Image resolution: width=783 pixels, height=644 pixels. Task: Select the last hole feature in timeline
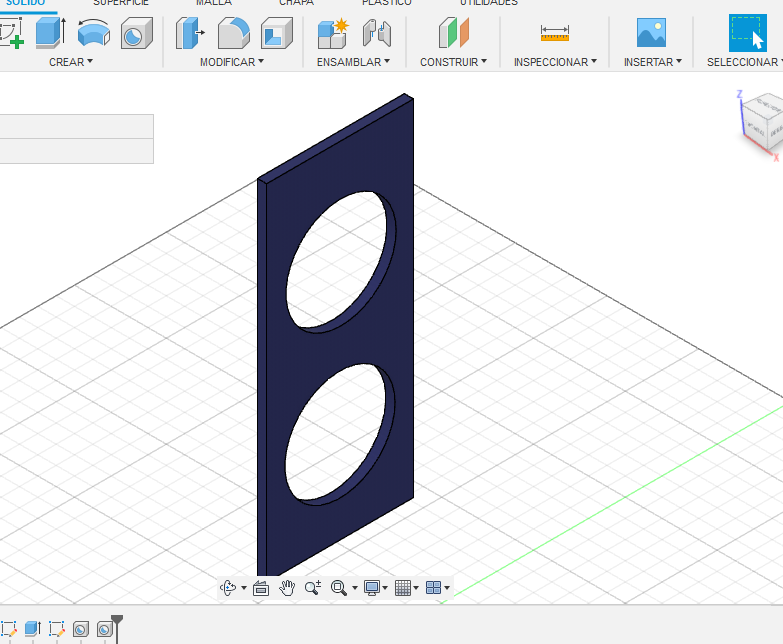[105, 629]
